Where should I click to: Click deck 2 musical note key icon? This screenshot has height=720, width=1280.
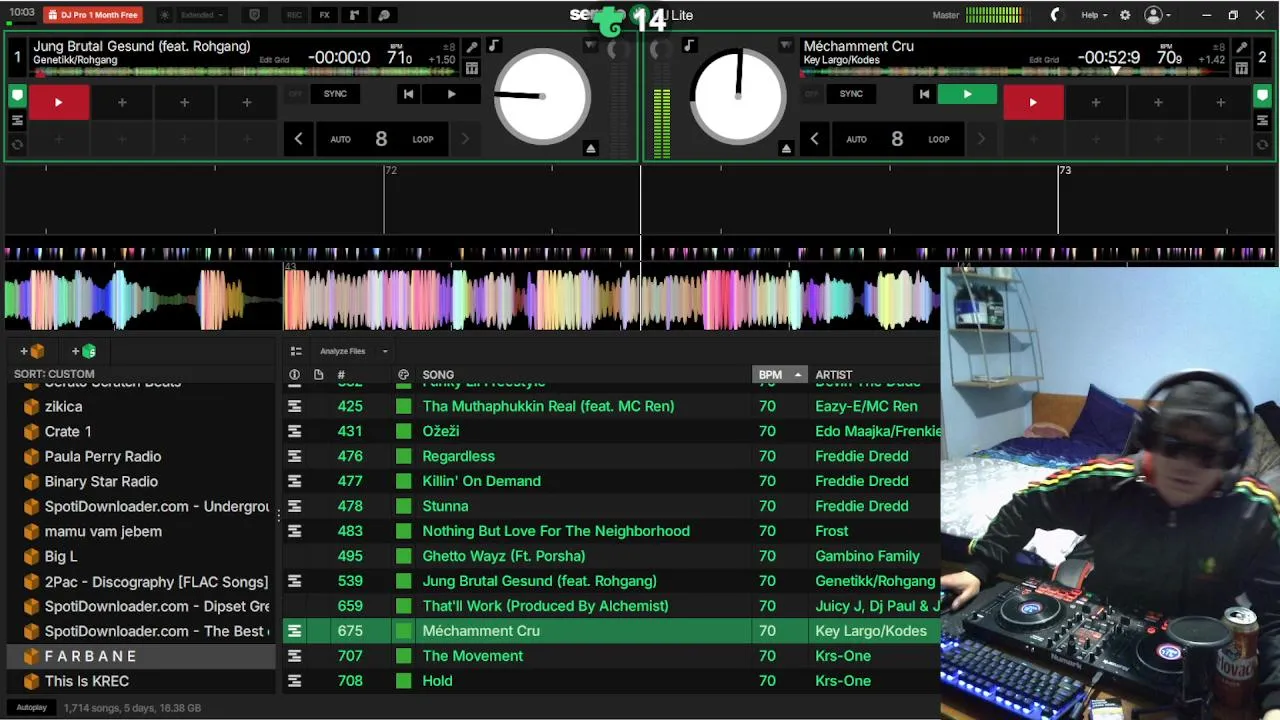coord(689,46)
